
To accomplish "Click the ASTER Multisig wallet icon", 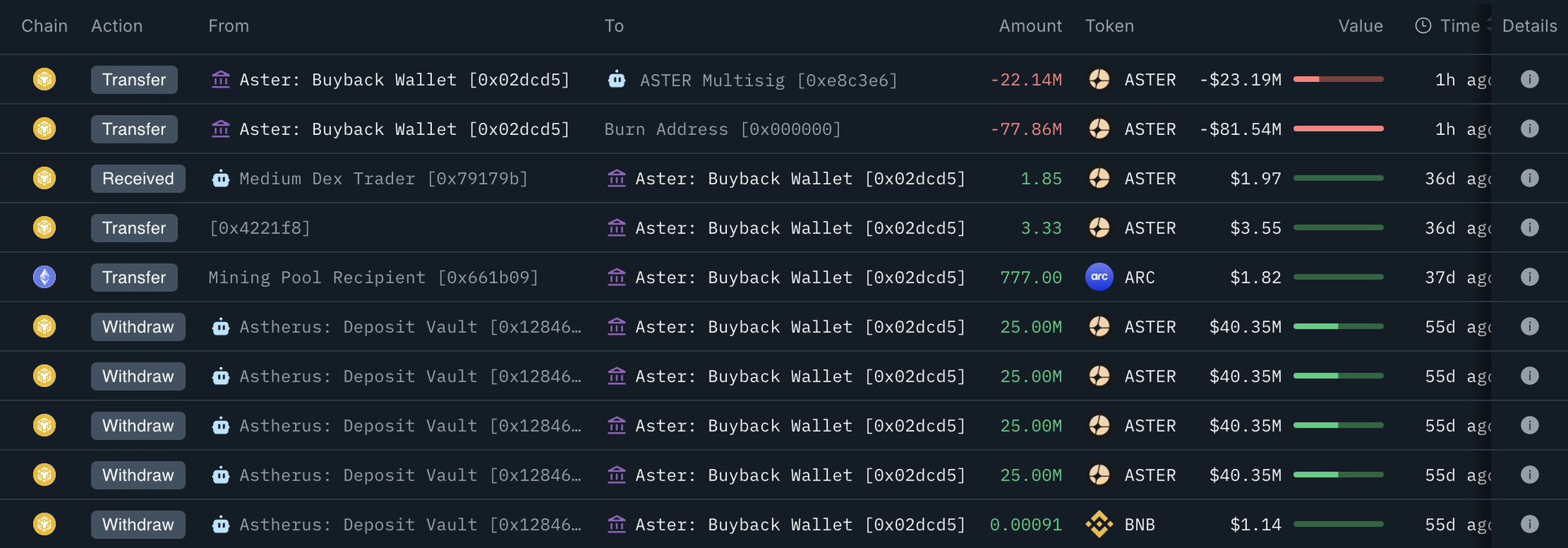I will (617, 80).
